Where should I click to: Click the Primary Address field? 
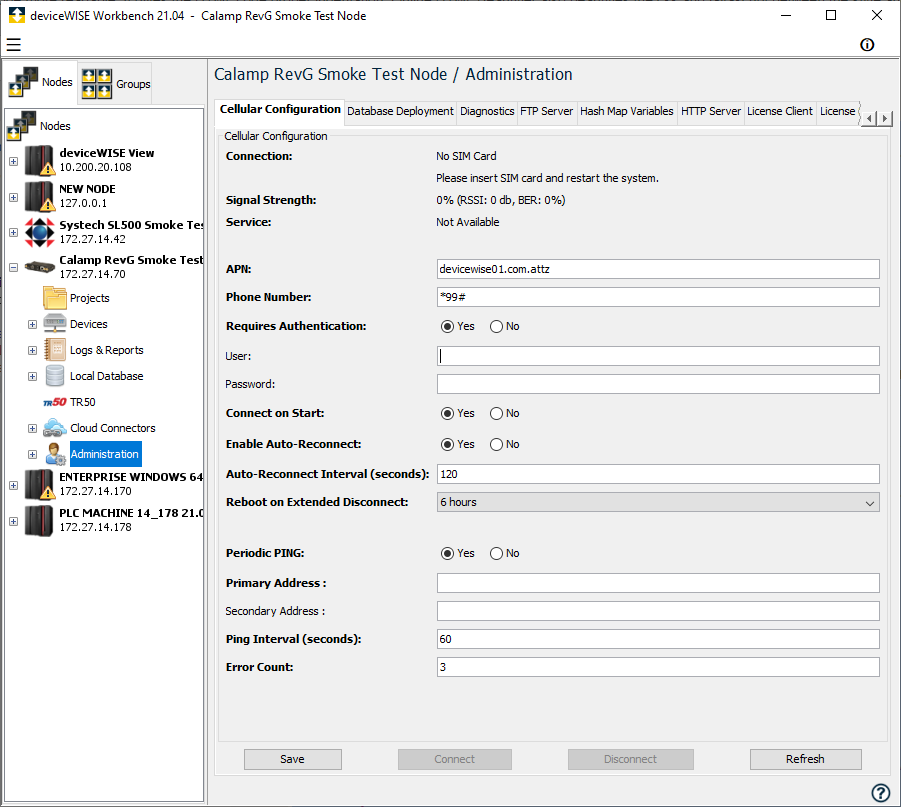(658, 583)
